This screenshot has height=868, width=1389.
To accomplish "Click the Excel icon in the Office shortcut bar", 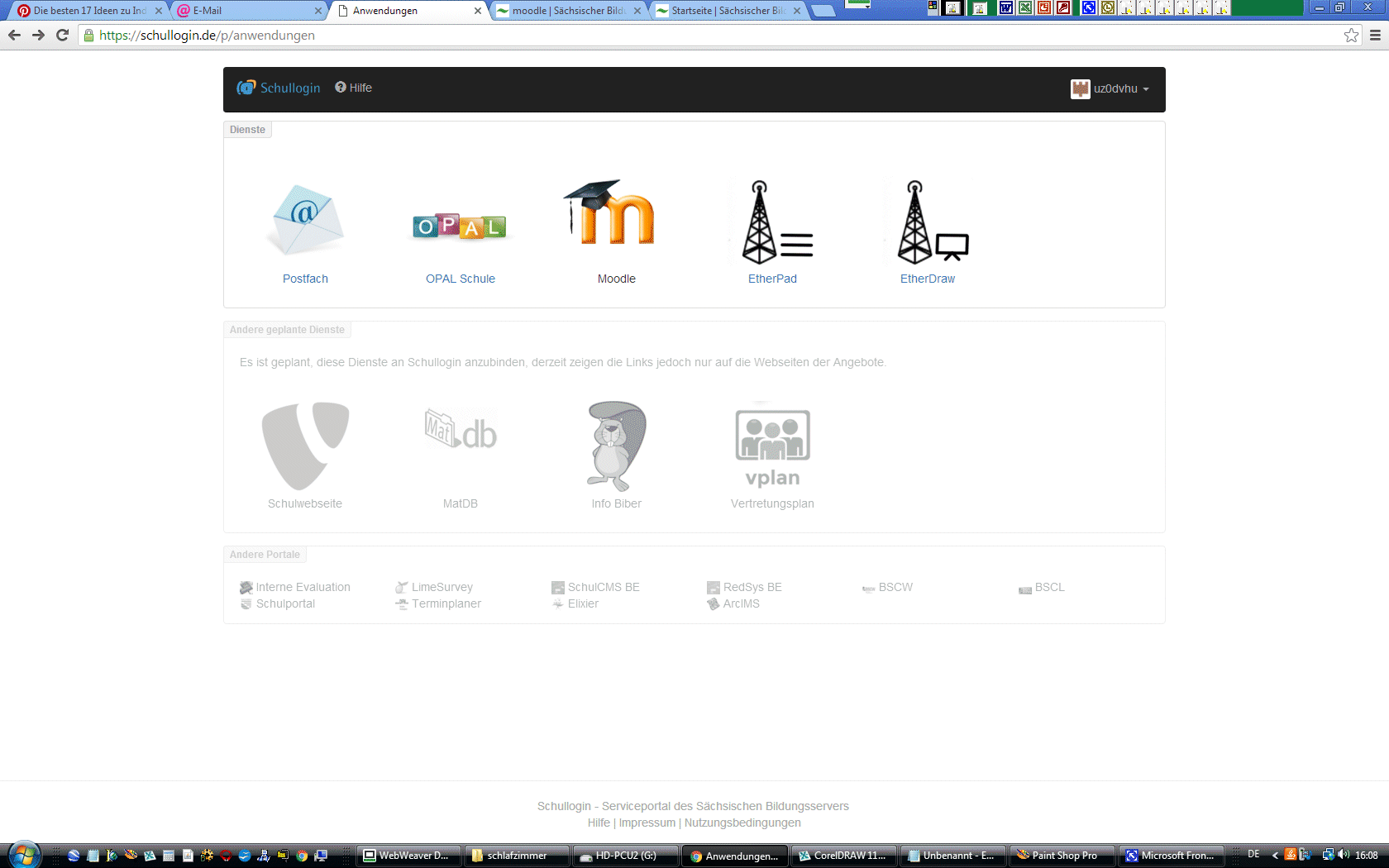I will click(1025, 7).
